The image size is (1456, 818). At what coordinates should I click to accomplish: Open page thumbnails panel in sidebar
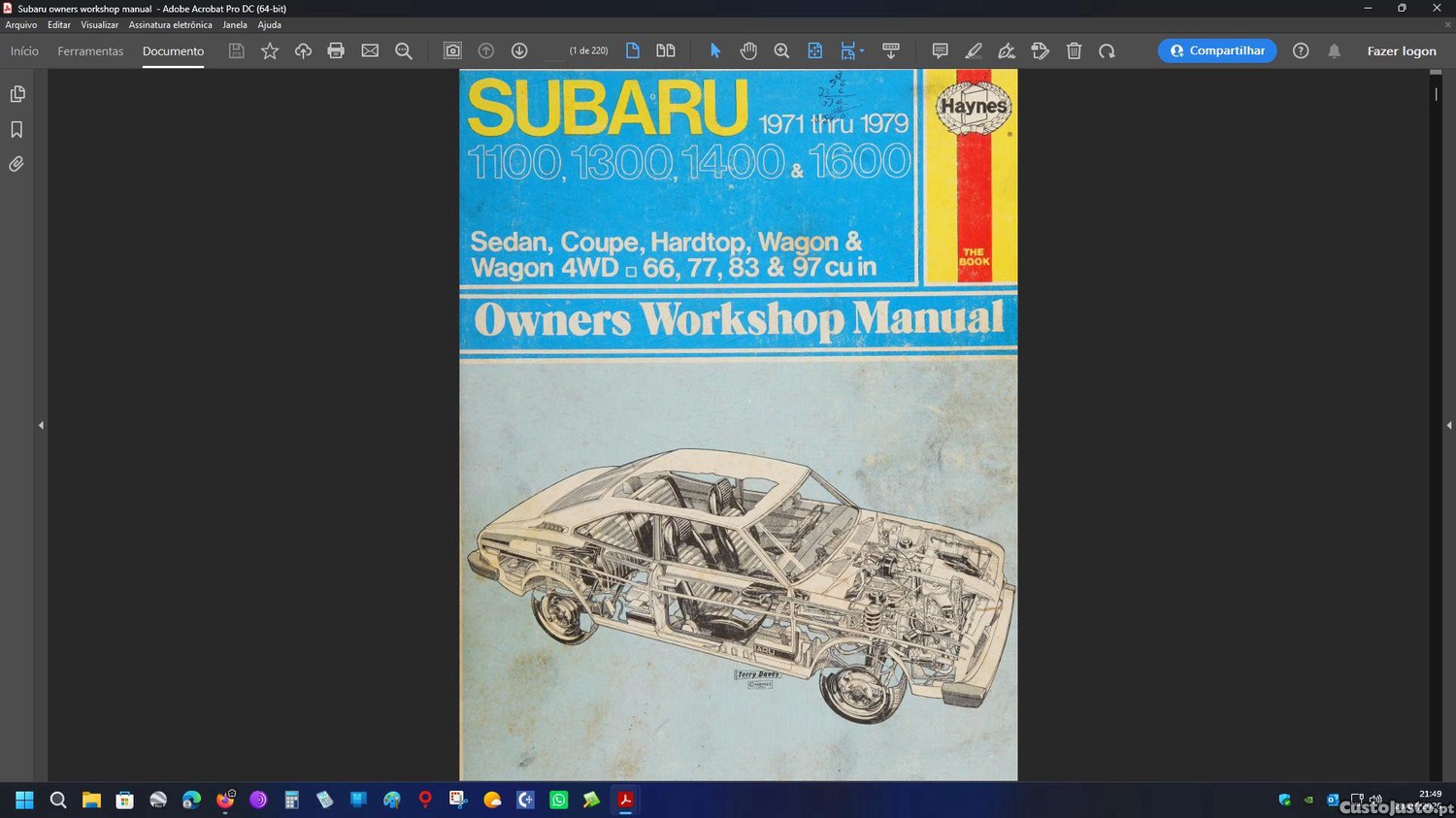point(17,94)
